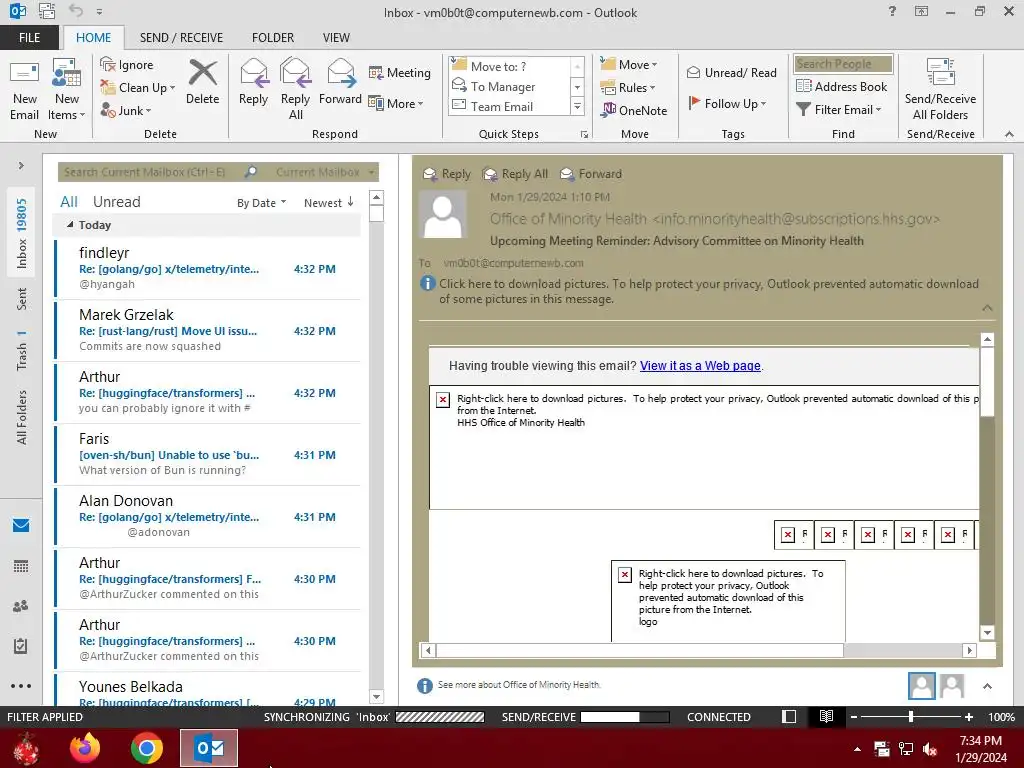Switch to the SEND / RECEIVE tab
The height and width of the screenshot is (768, 1024).
coord(181,38)
